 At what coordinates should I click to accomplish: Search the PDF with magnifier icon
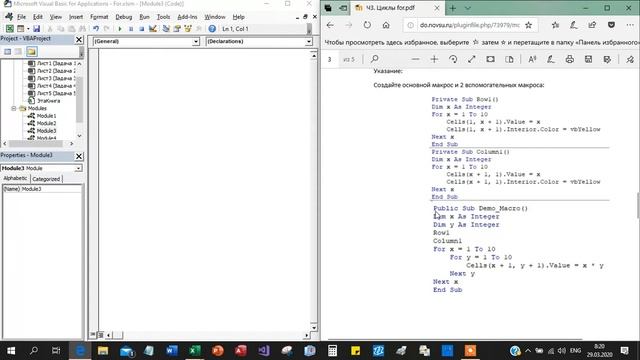click(x=374, y=59)
